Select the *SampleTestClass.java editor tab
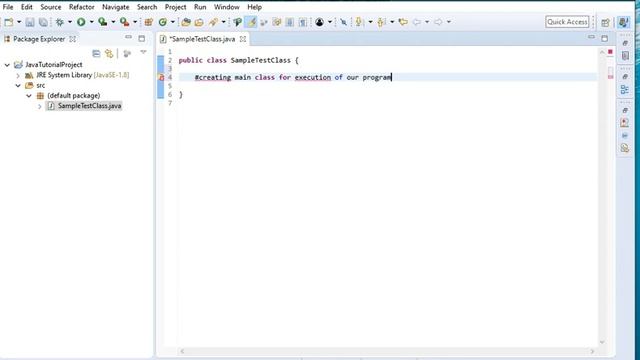Image resolution: width=640 pixels, height=360 pixels. point(202,39)
